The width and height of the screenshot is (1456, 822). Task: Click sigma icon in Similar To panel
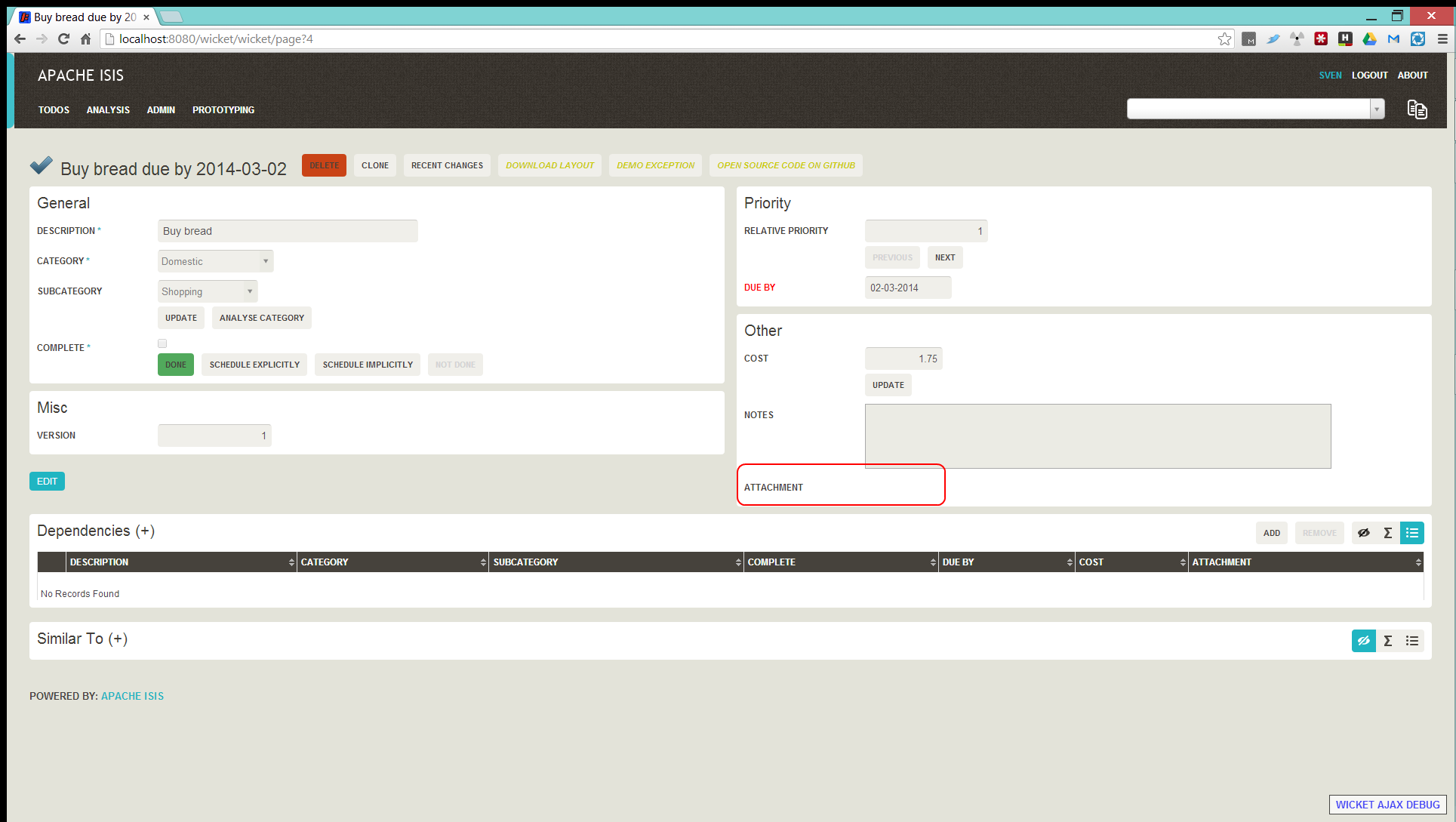(x=1387, y=641)
